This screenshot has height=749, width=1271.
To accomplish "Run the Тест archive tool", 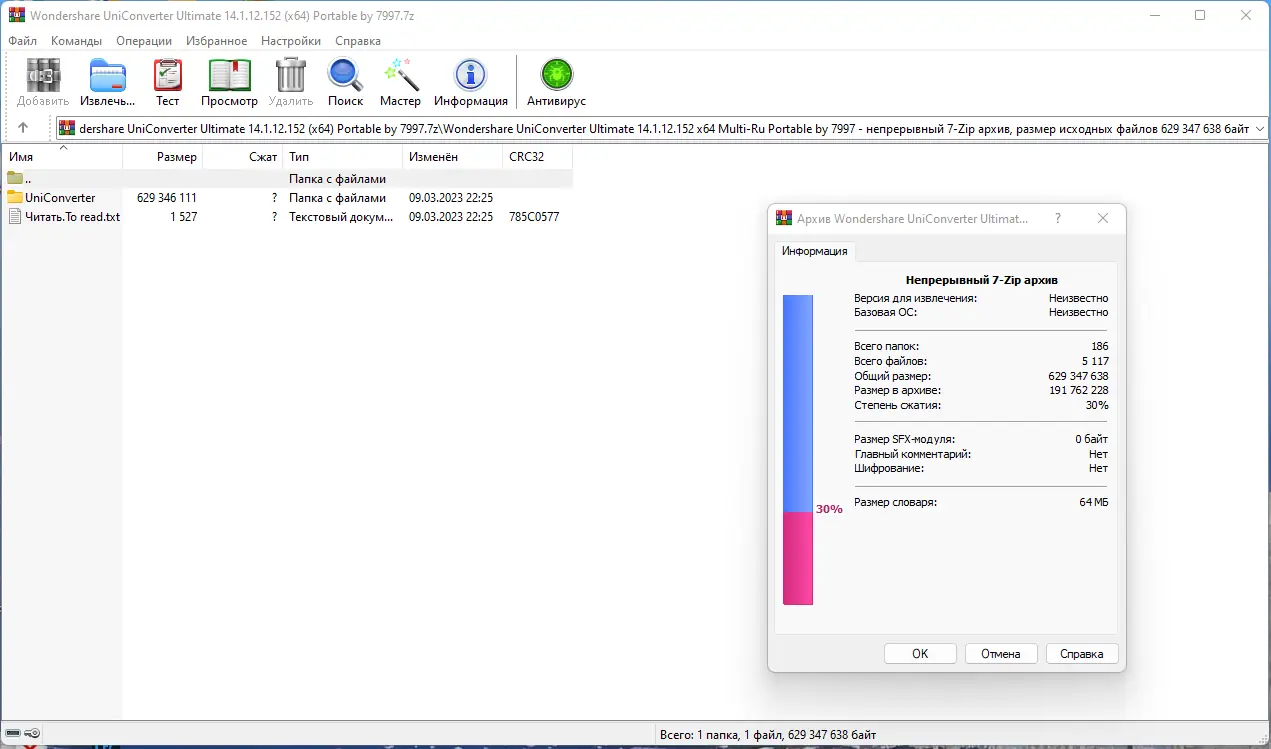I will click(x=166, y=75).
